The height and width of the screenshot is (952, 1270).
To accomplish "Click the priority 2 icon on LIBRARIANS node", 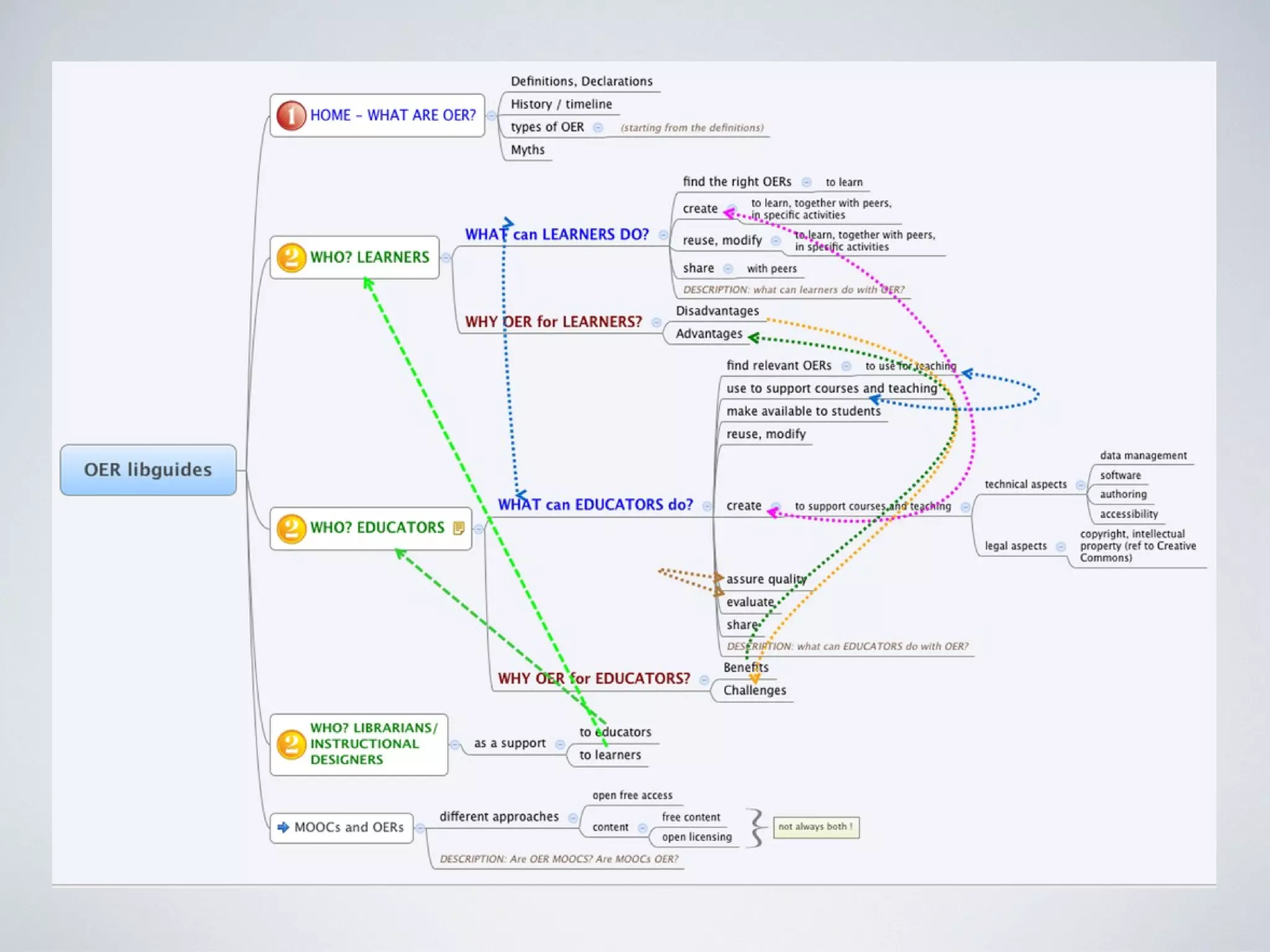I will click(x=291, y=744).
